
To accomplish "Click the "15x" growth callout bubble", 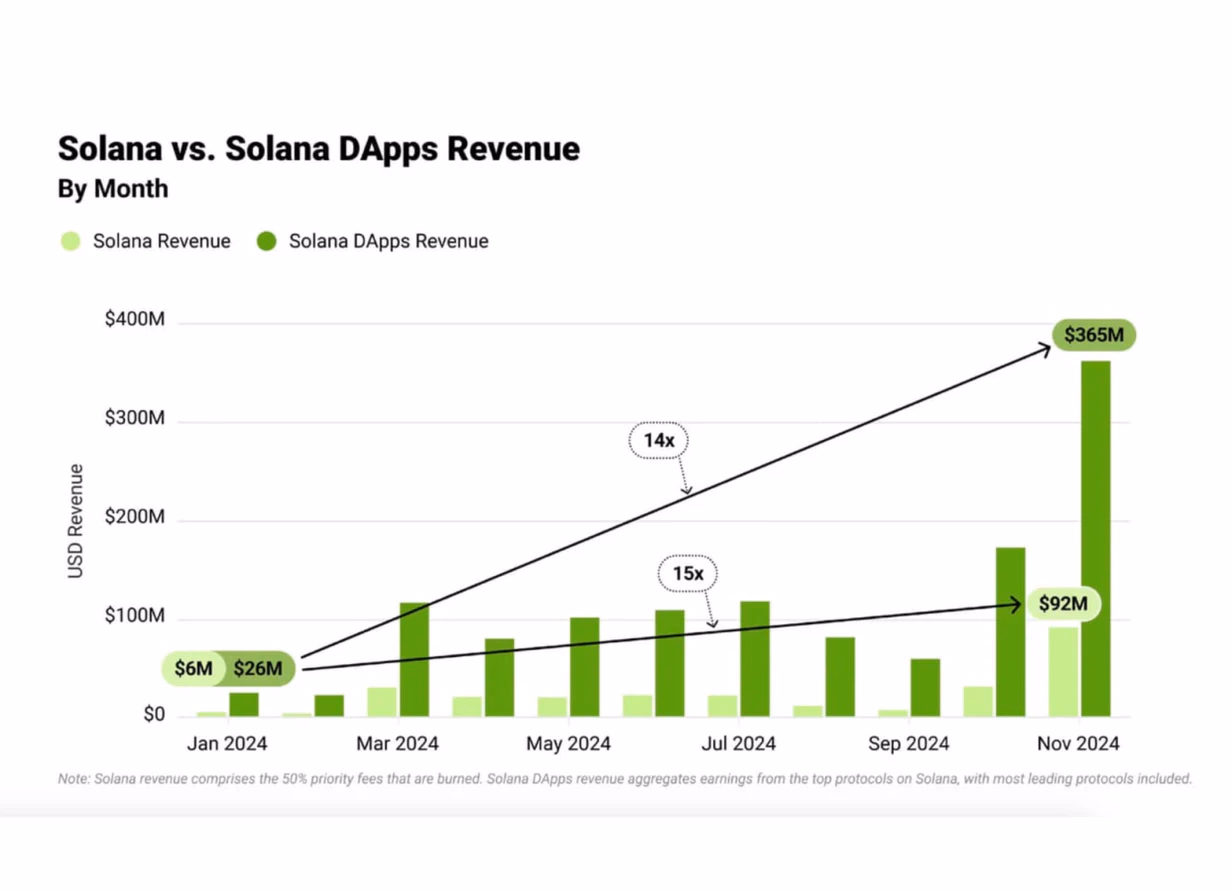I will [687, 574].
